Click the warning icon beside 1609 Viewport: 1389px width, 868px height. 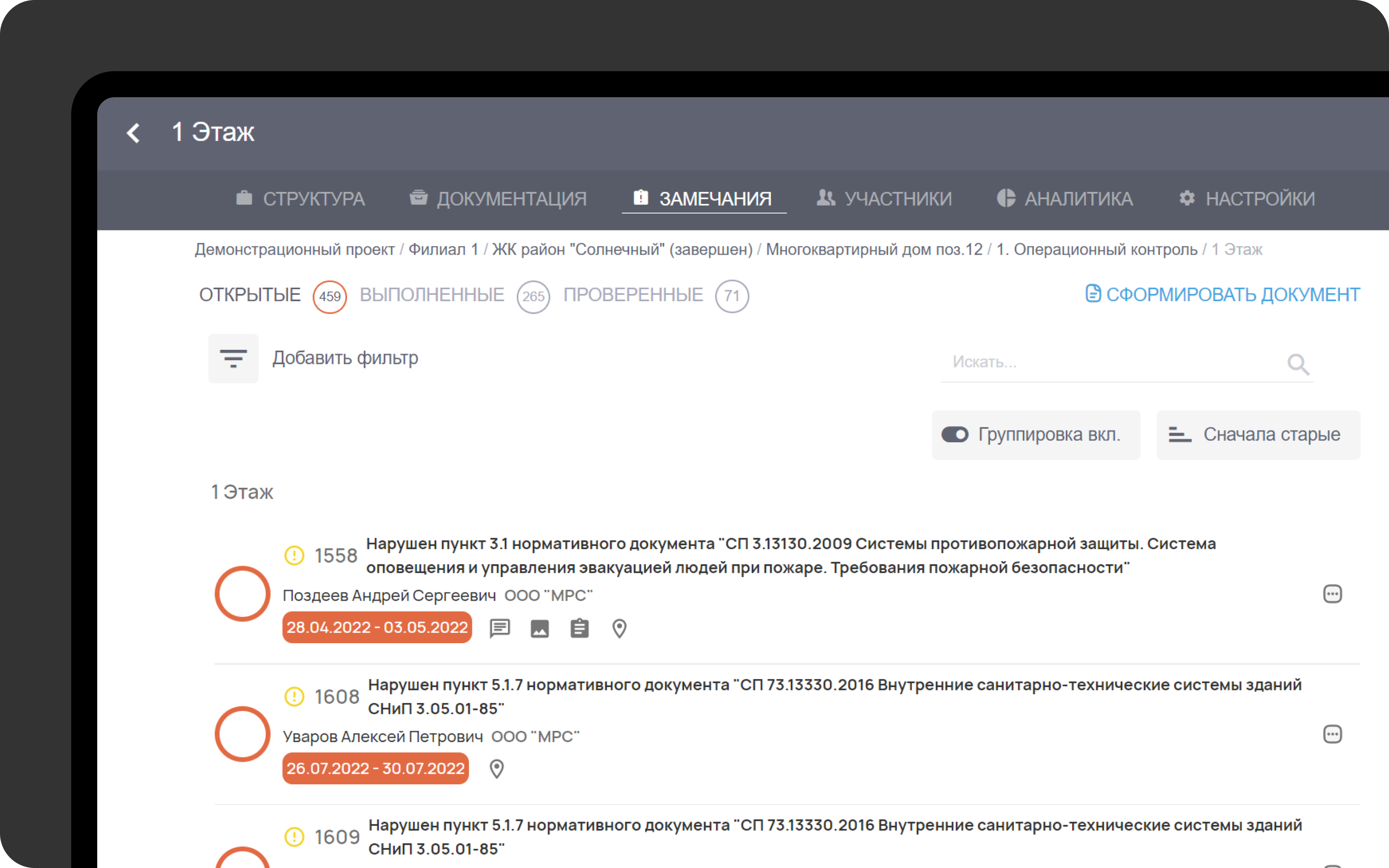(294, 837)
